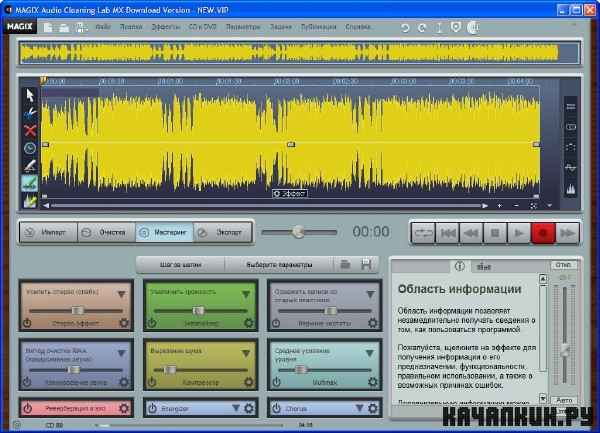Screen dimensions: 600x433
Task: Click the red X delete tool
Action: click(30, 130)
